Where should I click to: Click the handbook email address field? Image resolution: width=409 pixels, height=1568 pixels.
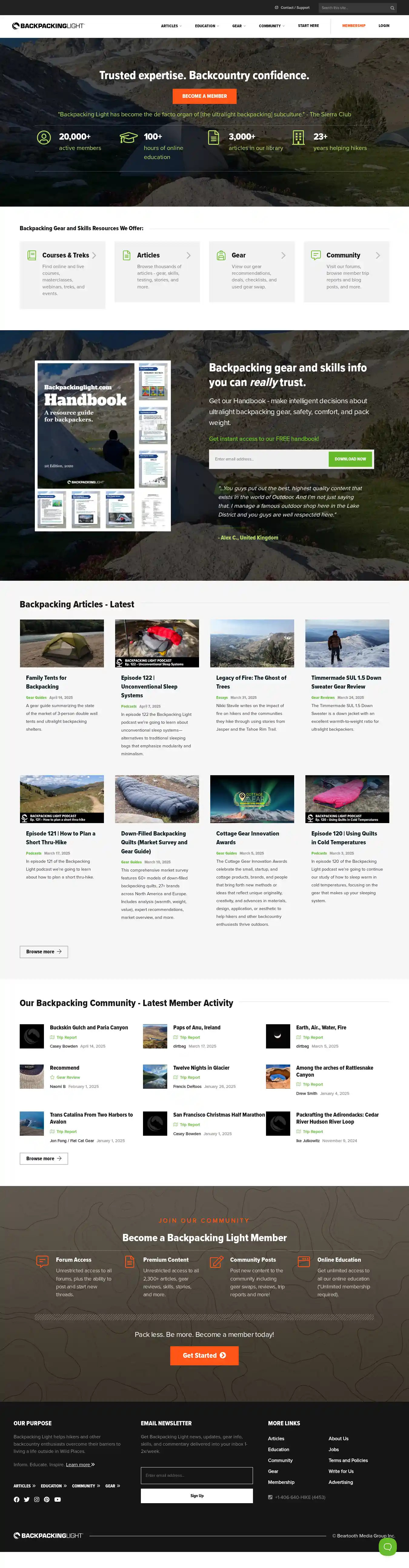pyautogui.click(x=268, y=459)
